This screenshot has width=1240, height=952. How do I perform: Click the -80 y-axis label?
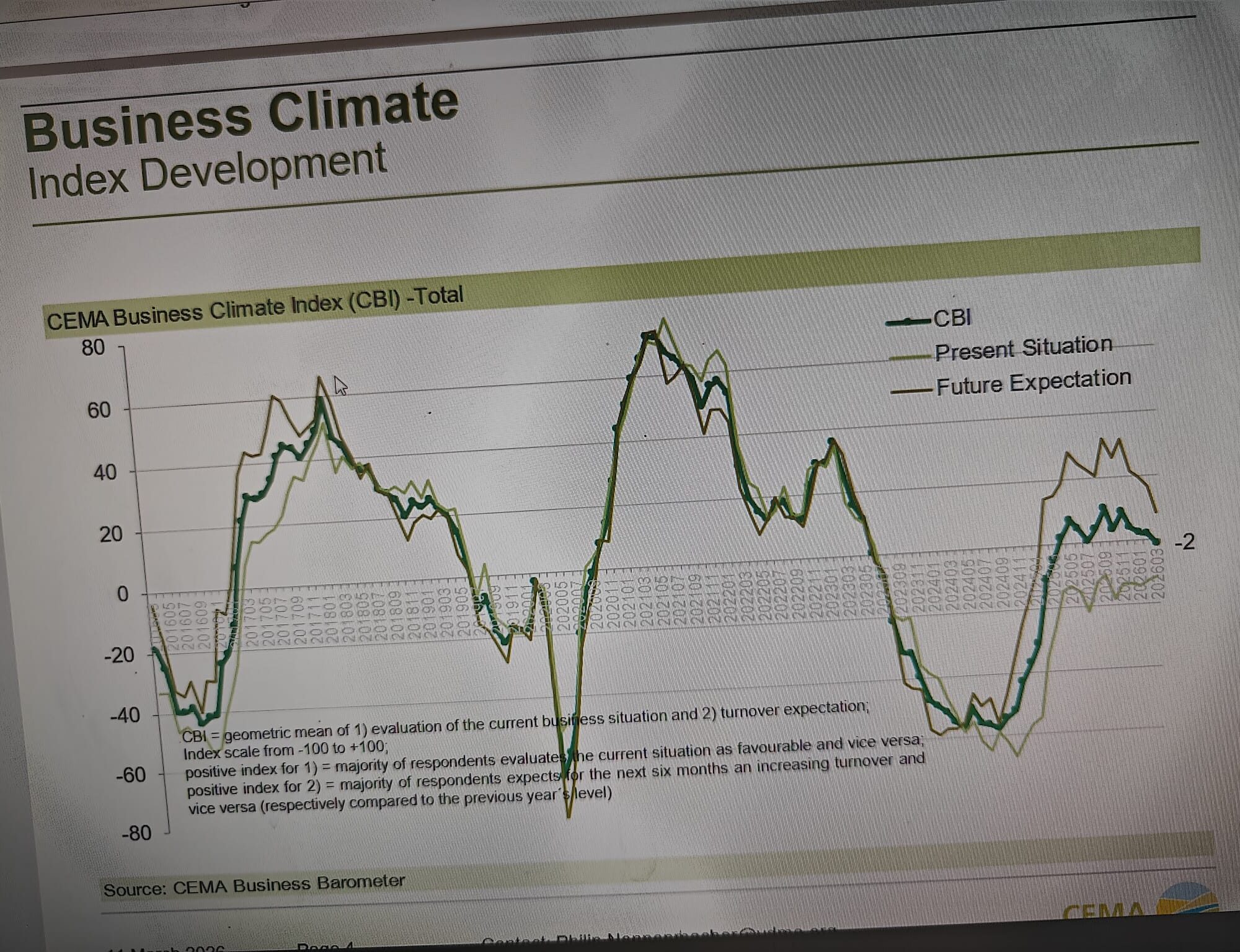pos(136,833)
